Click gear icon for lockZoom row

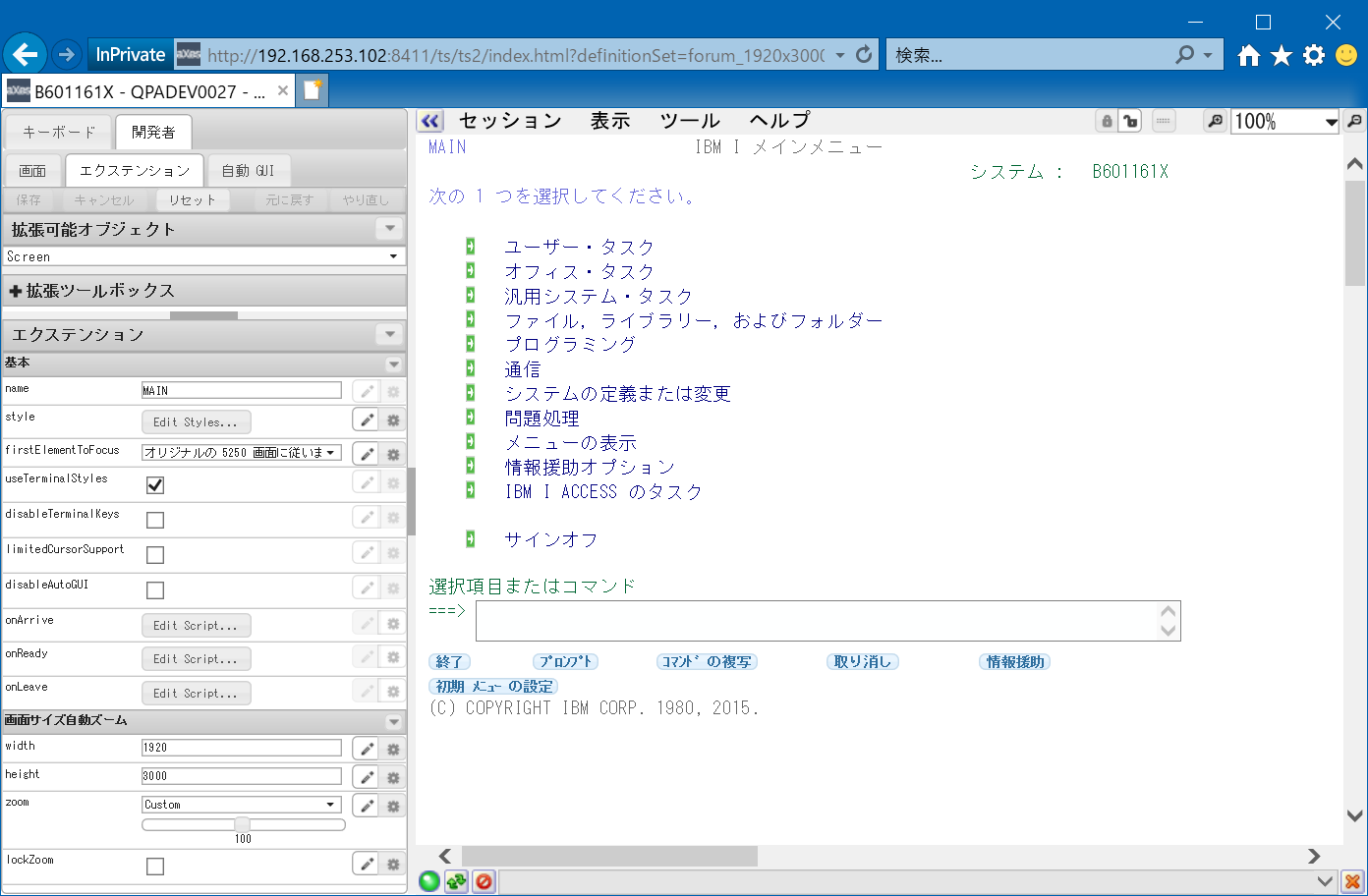point(393,864)
